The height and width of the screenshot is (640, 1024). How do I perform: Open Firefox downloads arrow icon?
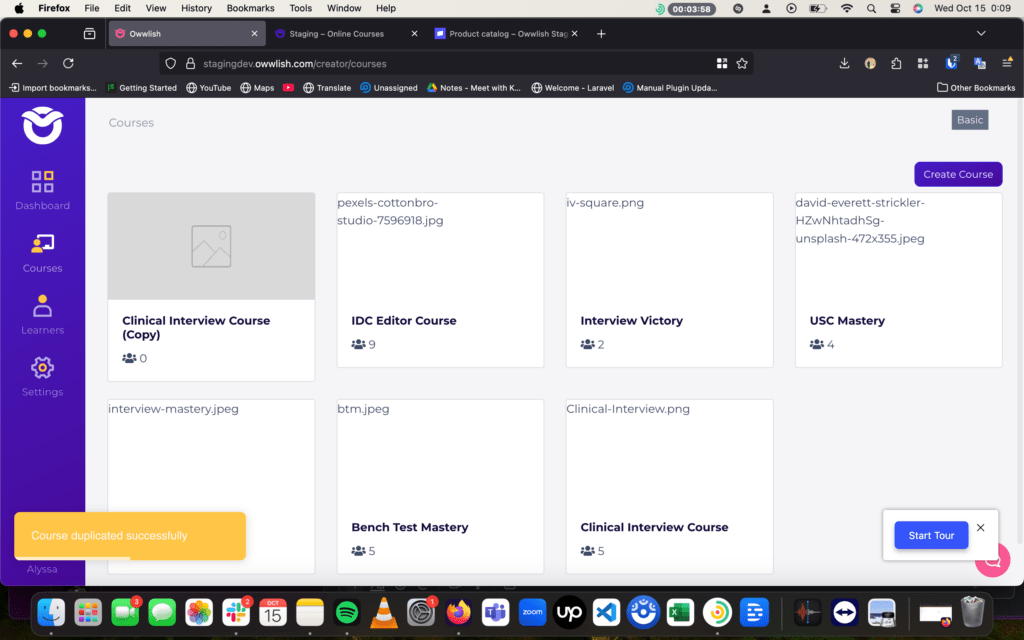point(844,63)
